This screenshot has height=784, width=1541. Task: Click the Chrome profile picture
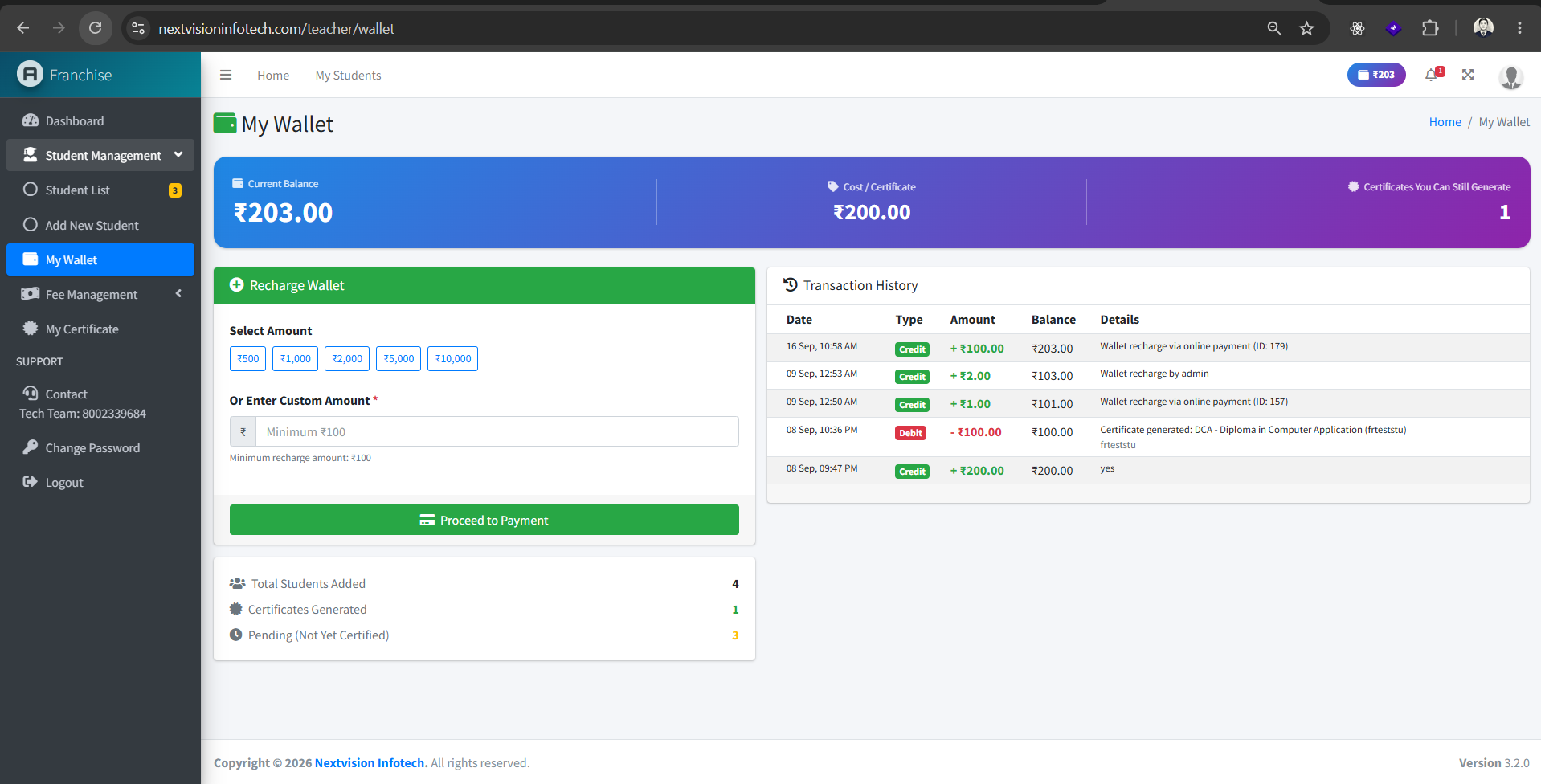[1483, 28]
